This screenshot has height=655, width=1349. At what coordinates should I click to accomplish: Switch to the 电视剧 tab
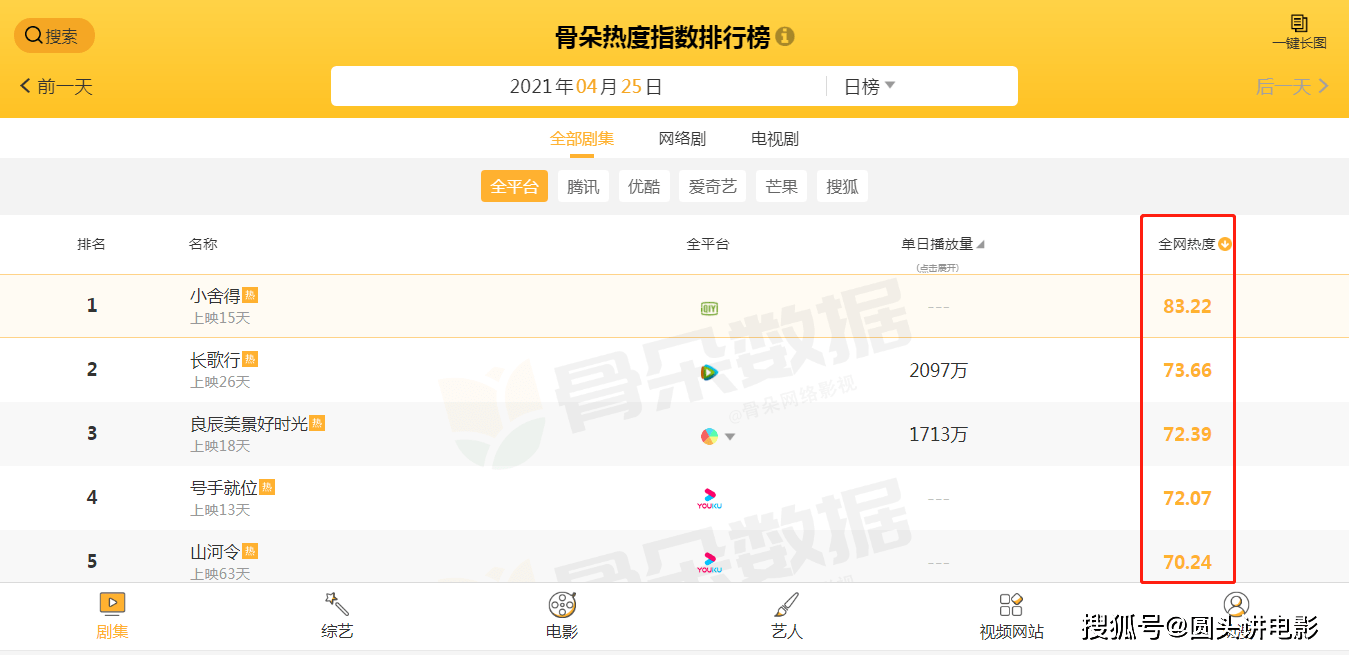point(775,139)
